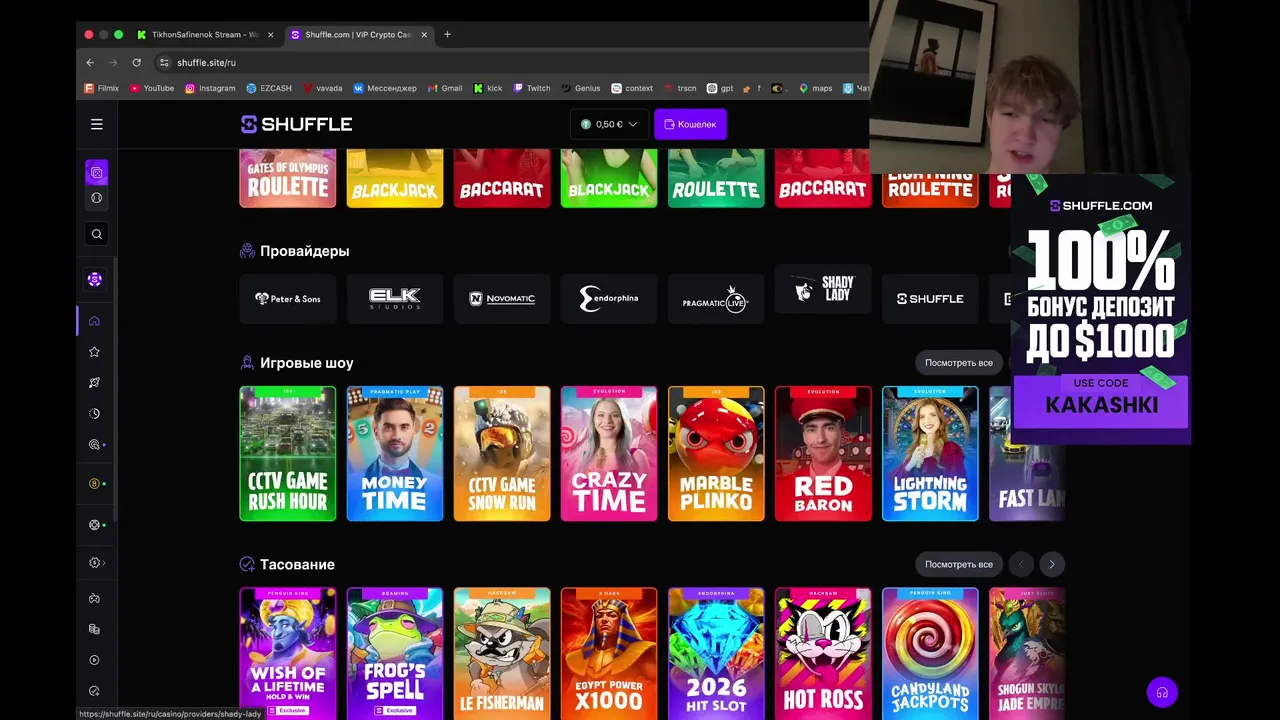Click the Кошелек wallet button
The width and height of the screenshot is (1280, 720).
(x=690, y=124)
